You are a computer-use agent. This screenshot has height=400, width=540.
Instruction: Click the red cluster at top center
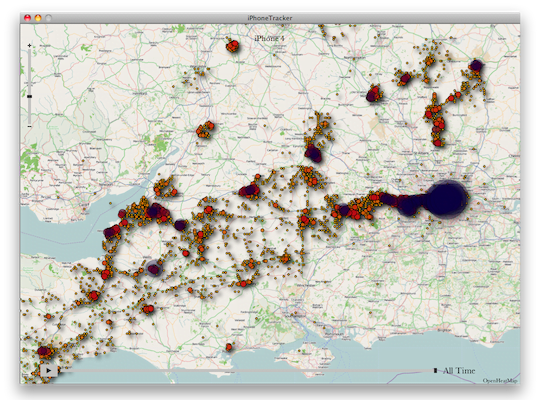pyautogui.click(x=232, y=46)
